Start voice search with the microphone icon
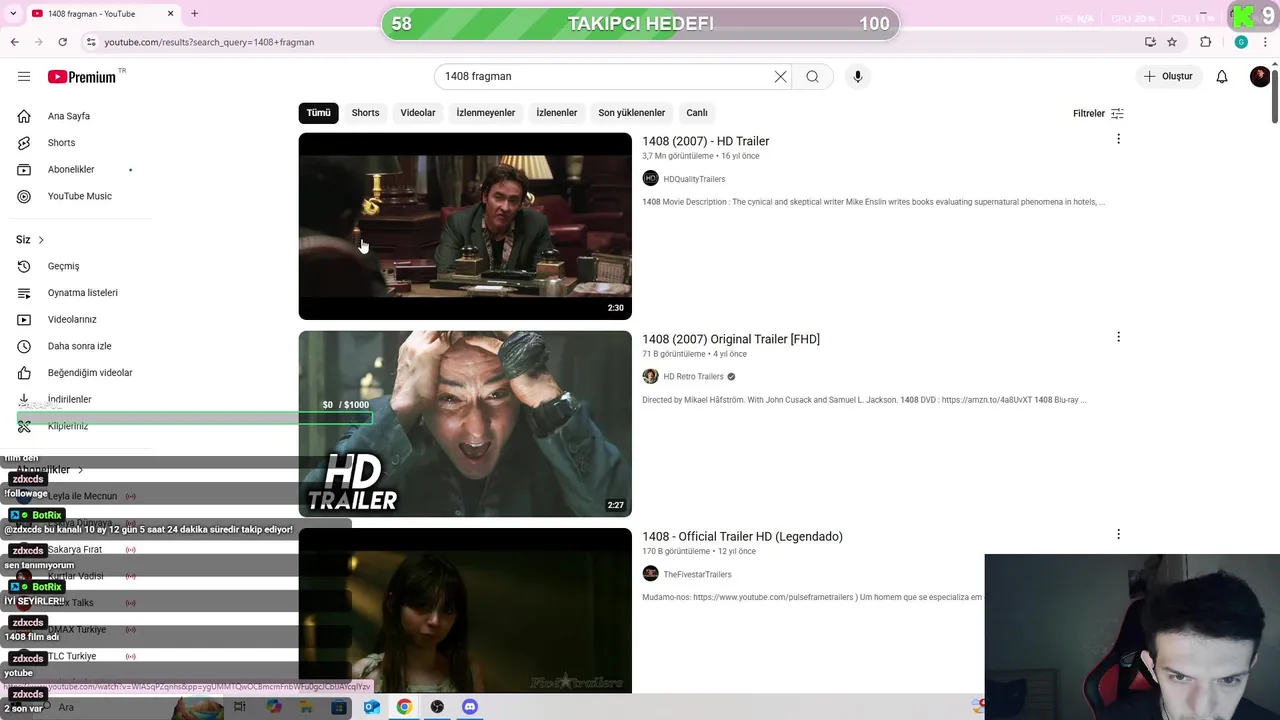The height and width of the screenshot is (720, 1280). tap(857, 77)
